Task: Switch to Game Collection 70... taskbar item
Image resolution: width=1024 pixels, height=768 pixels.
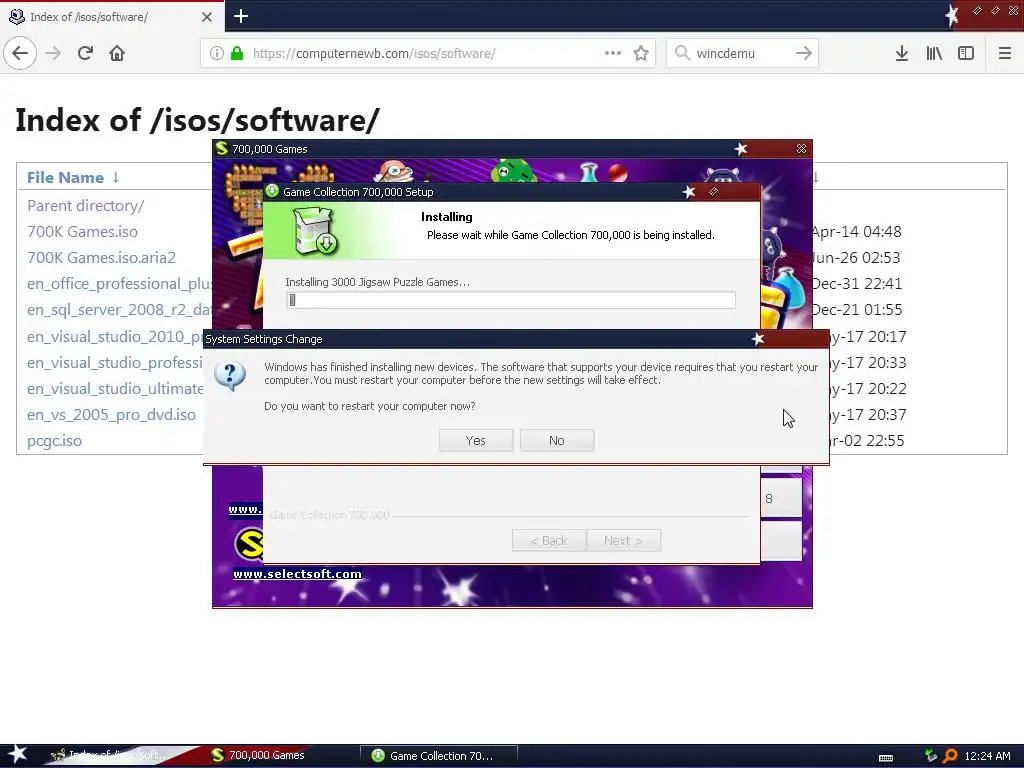Action: [x=439, y=756]
